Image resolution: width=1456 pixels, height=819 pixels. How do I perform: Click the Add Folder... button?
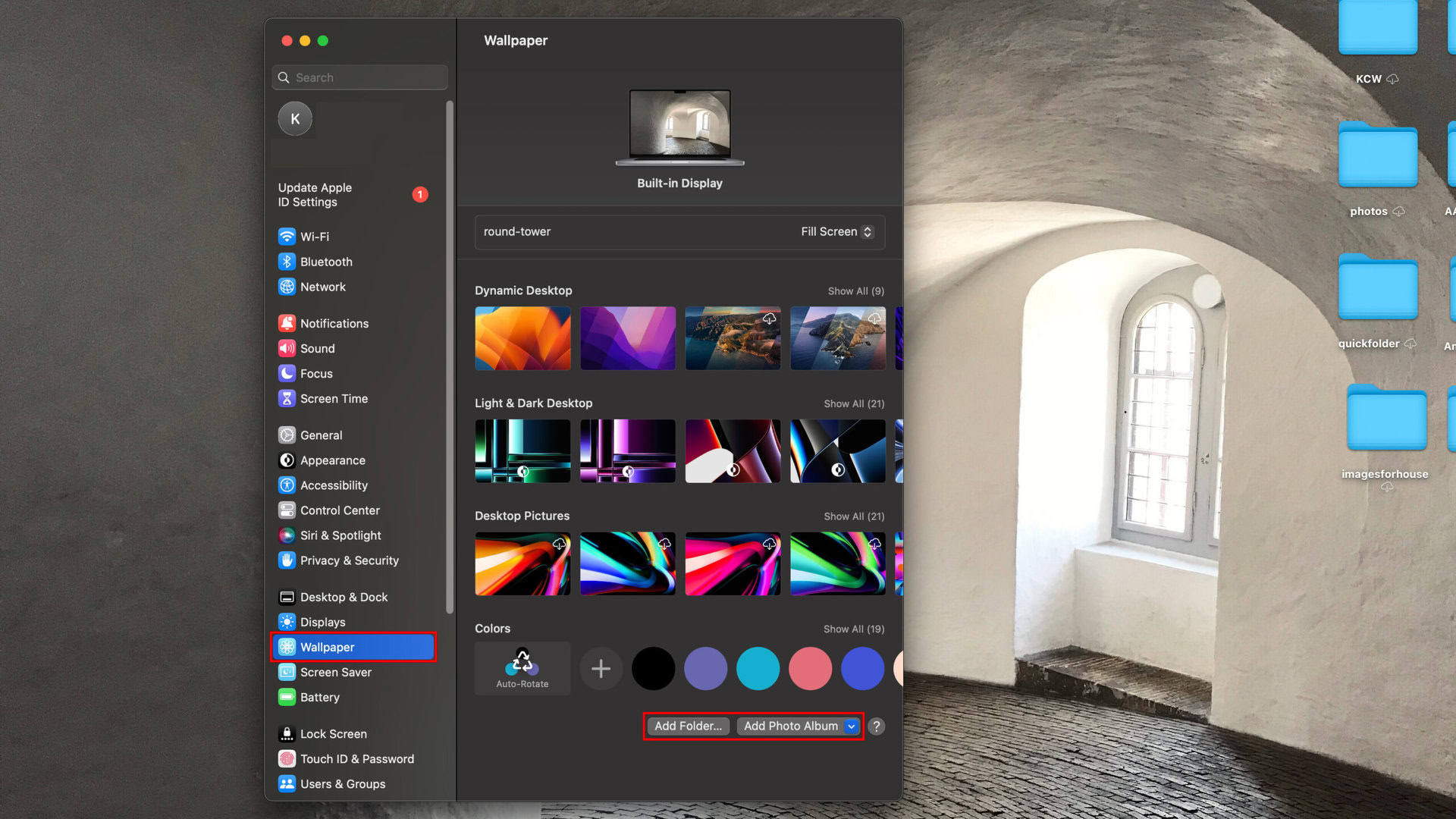click(x=688, y=726)
